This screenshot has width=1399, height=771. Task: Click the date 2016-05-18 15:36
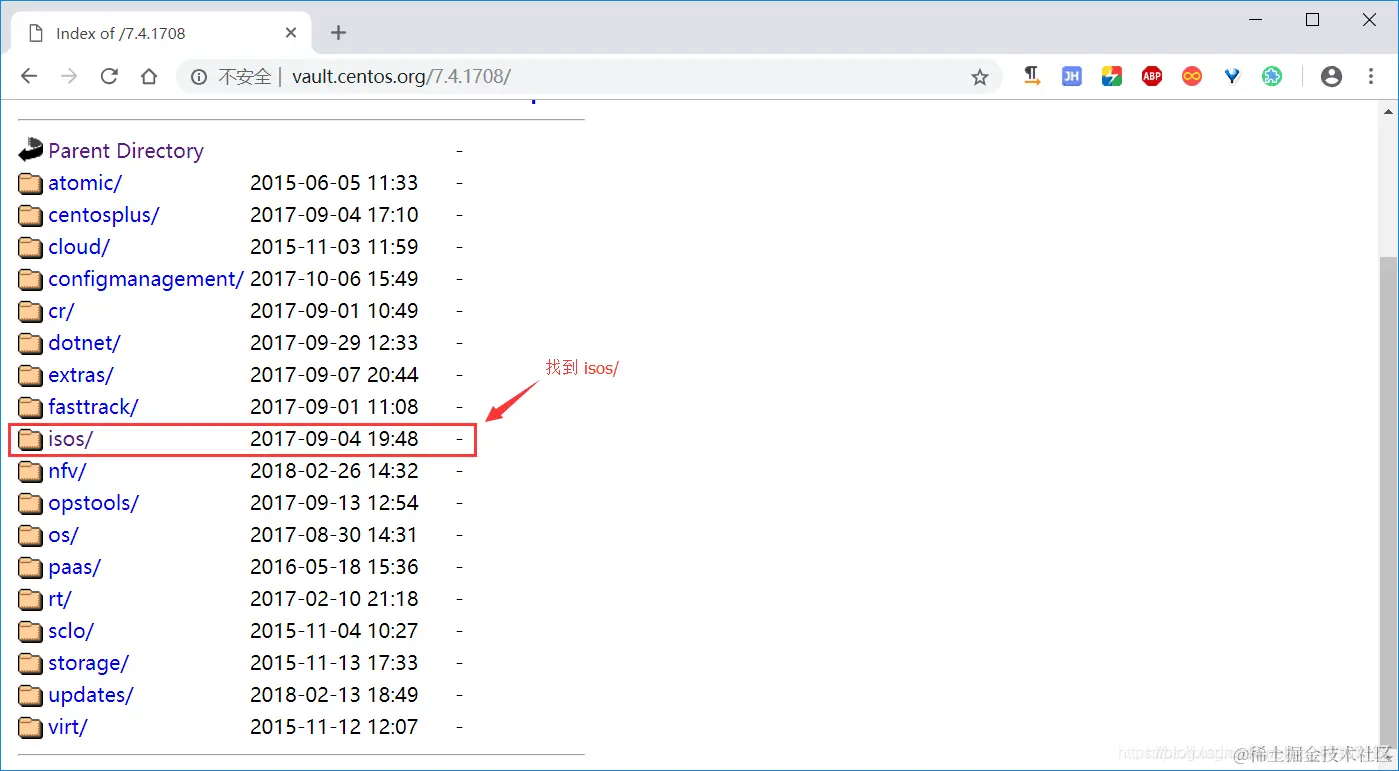pos(334,567)
